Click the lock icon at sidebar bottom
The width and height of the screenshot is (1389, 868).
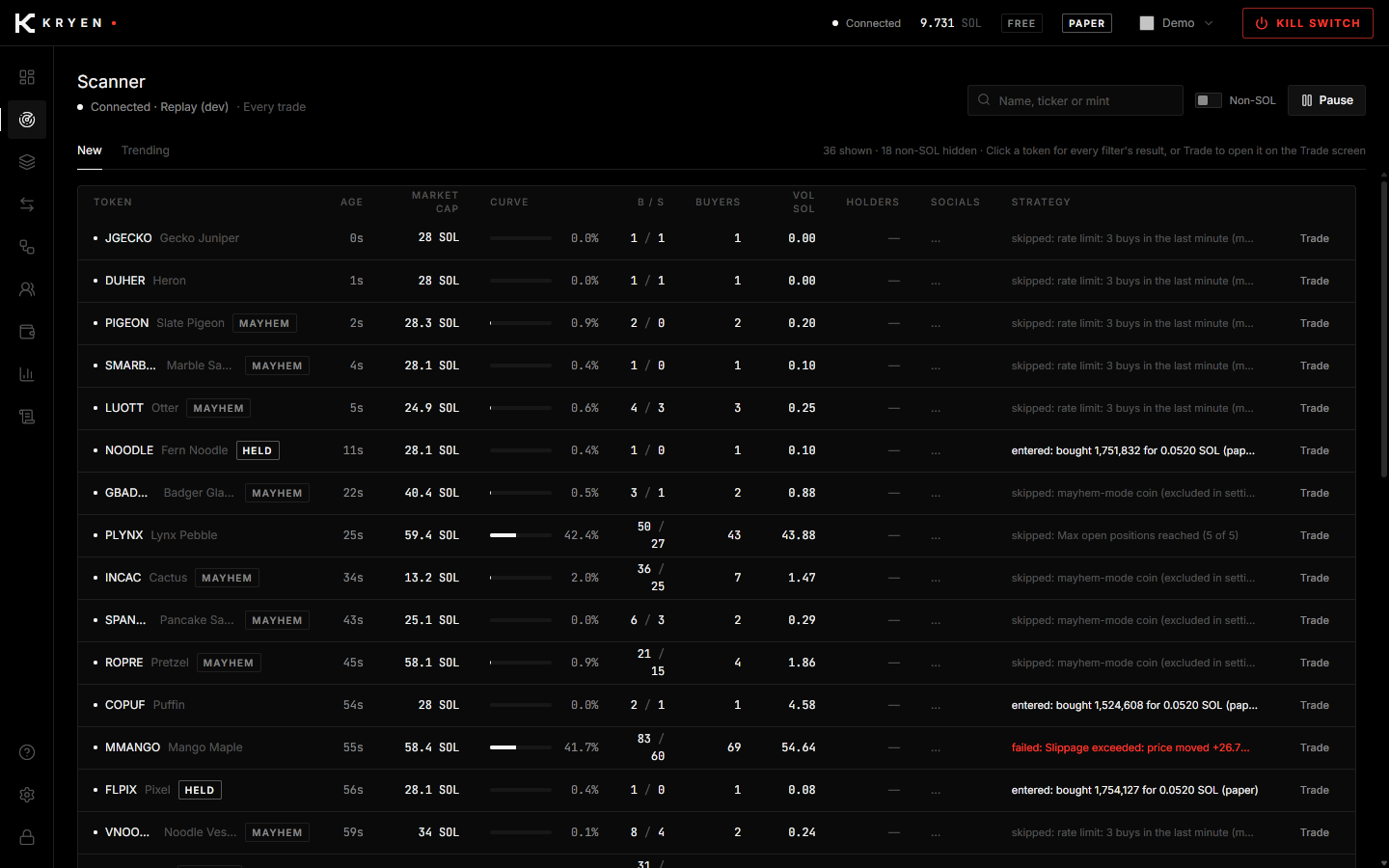(27, 837)
